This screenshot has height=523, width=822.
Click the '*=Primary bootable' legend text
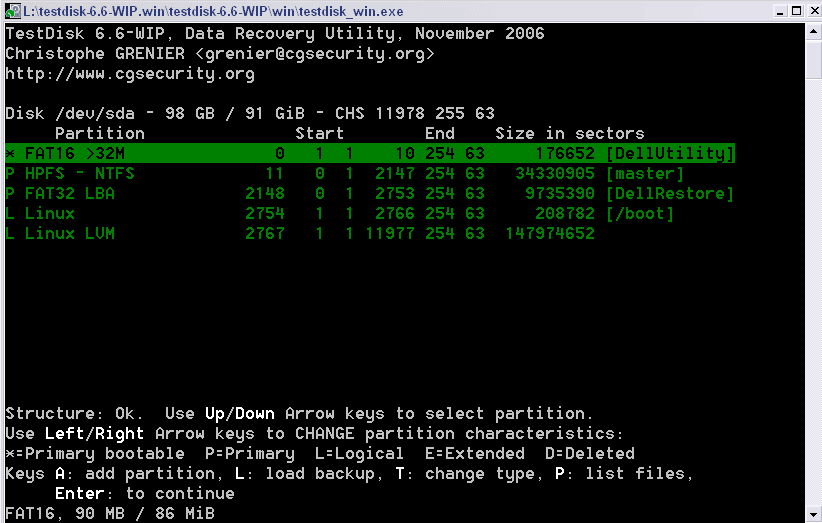(x=95, y=453)
